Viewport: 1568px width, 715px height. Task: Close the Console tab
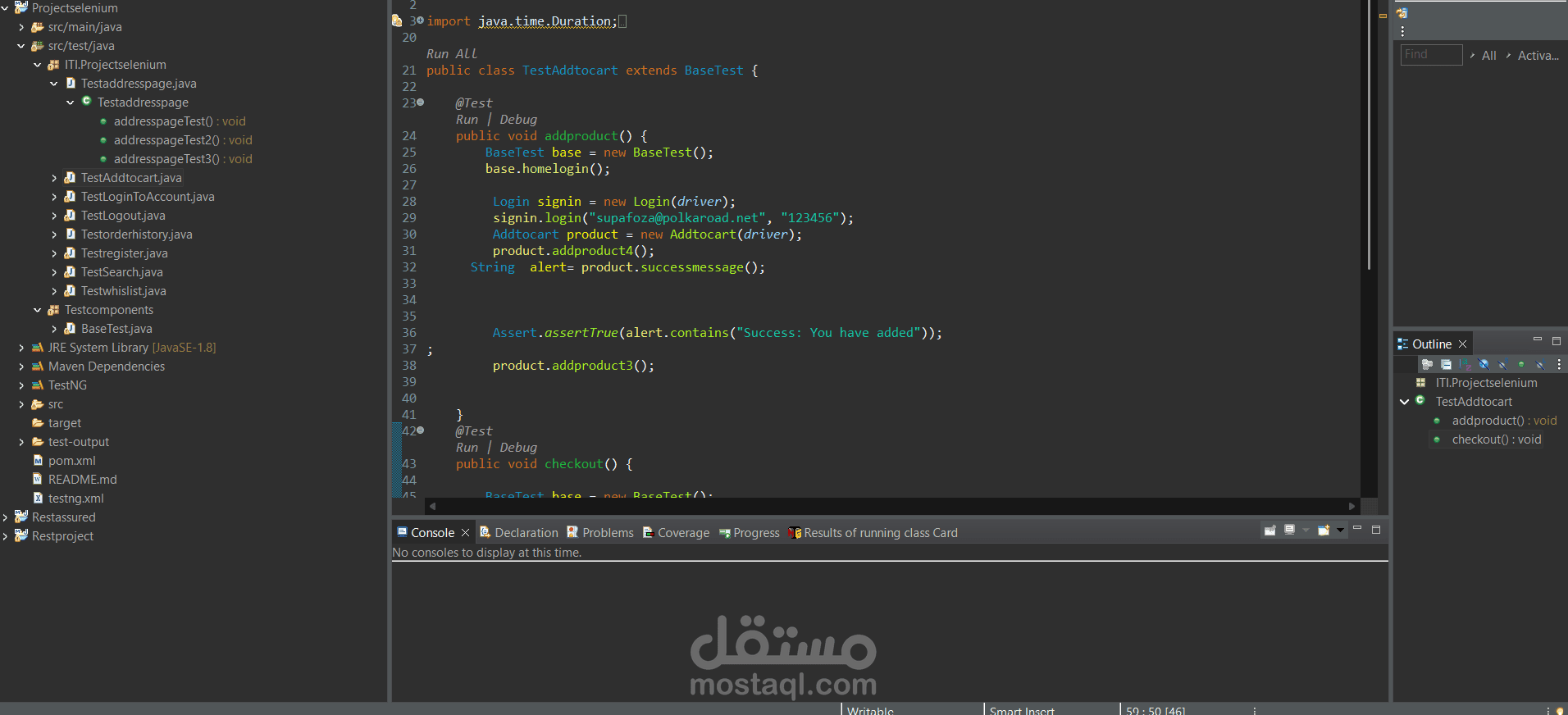pos(465,533)
